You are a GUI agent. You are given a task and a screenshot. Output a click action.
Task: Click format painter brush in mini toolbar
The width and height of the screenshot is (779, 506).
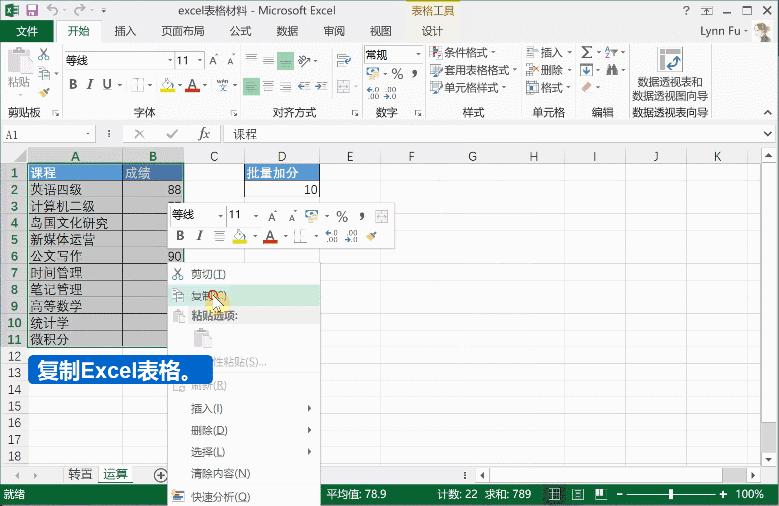pyautogui.click(x=371, y=236)
